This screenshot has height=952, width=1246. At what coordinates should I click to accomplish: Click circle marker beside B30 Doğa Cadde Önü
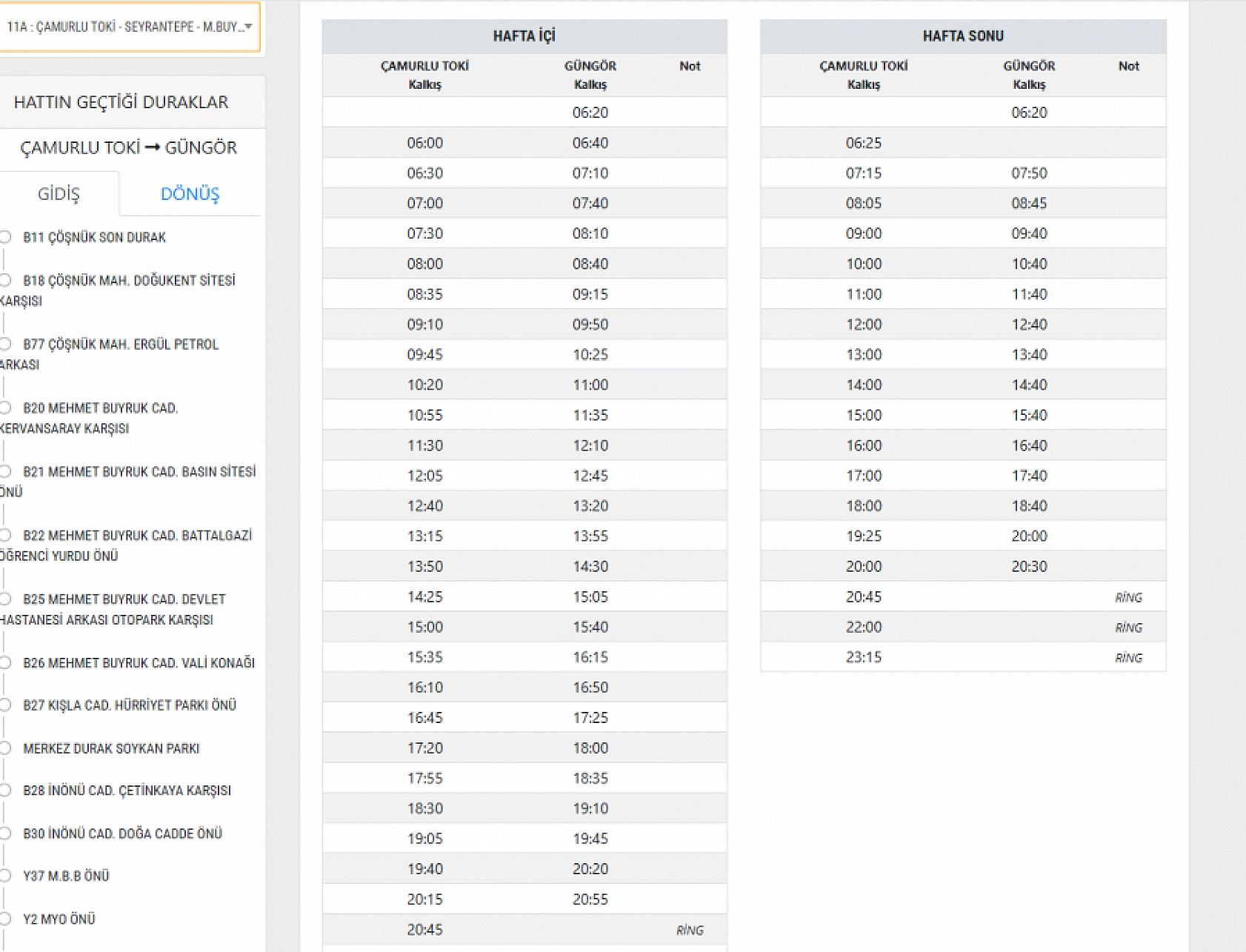pos(5,833)
